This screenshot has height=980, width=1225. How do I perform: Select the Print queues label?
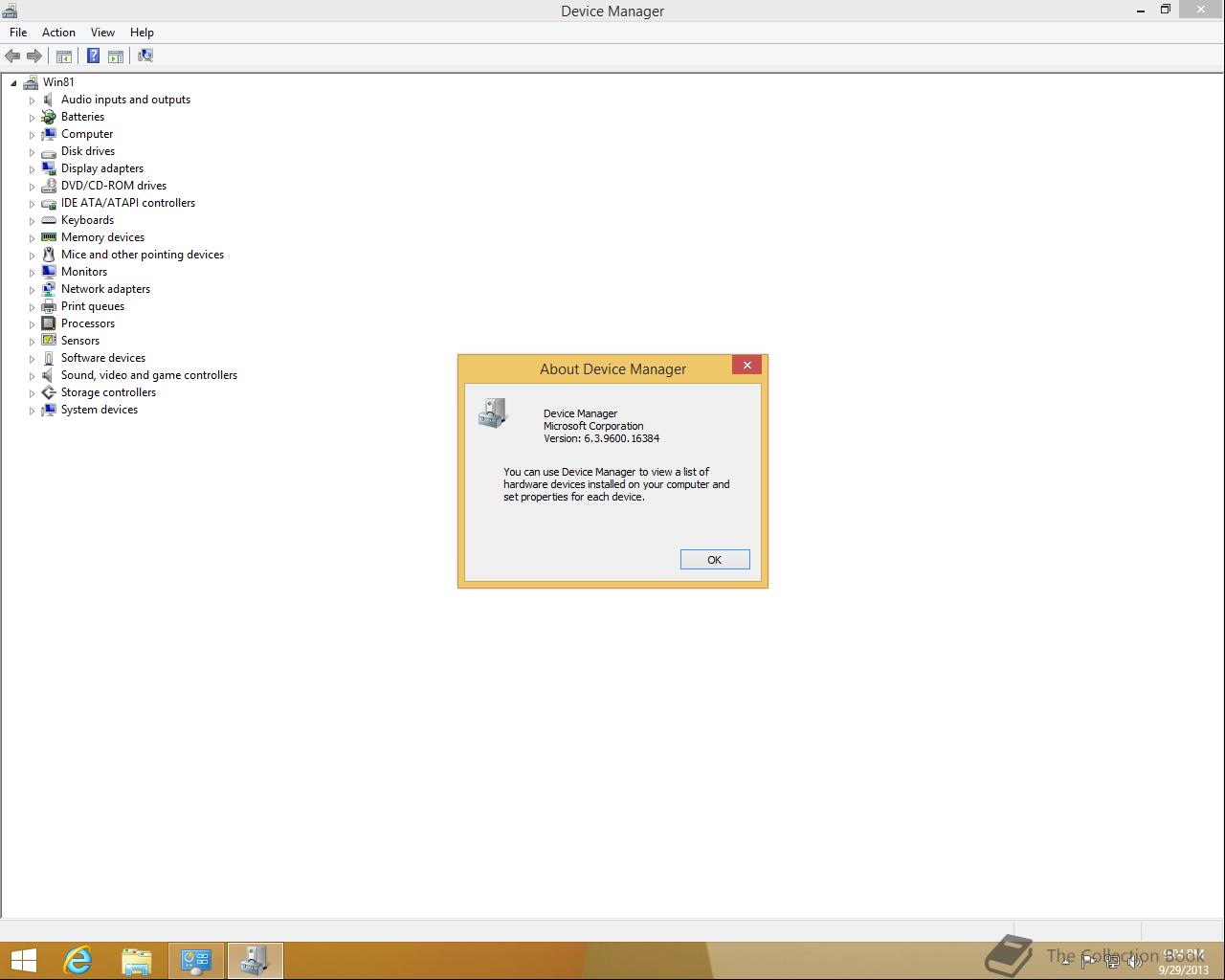tap(93, 306)
